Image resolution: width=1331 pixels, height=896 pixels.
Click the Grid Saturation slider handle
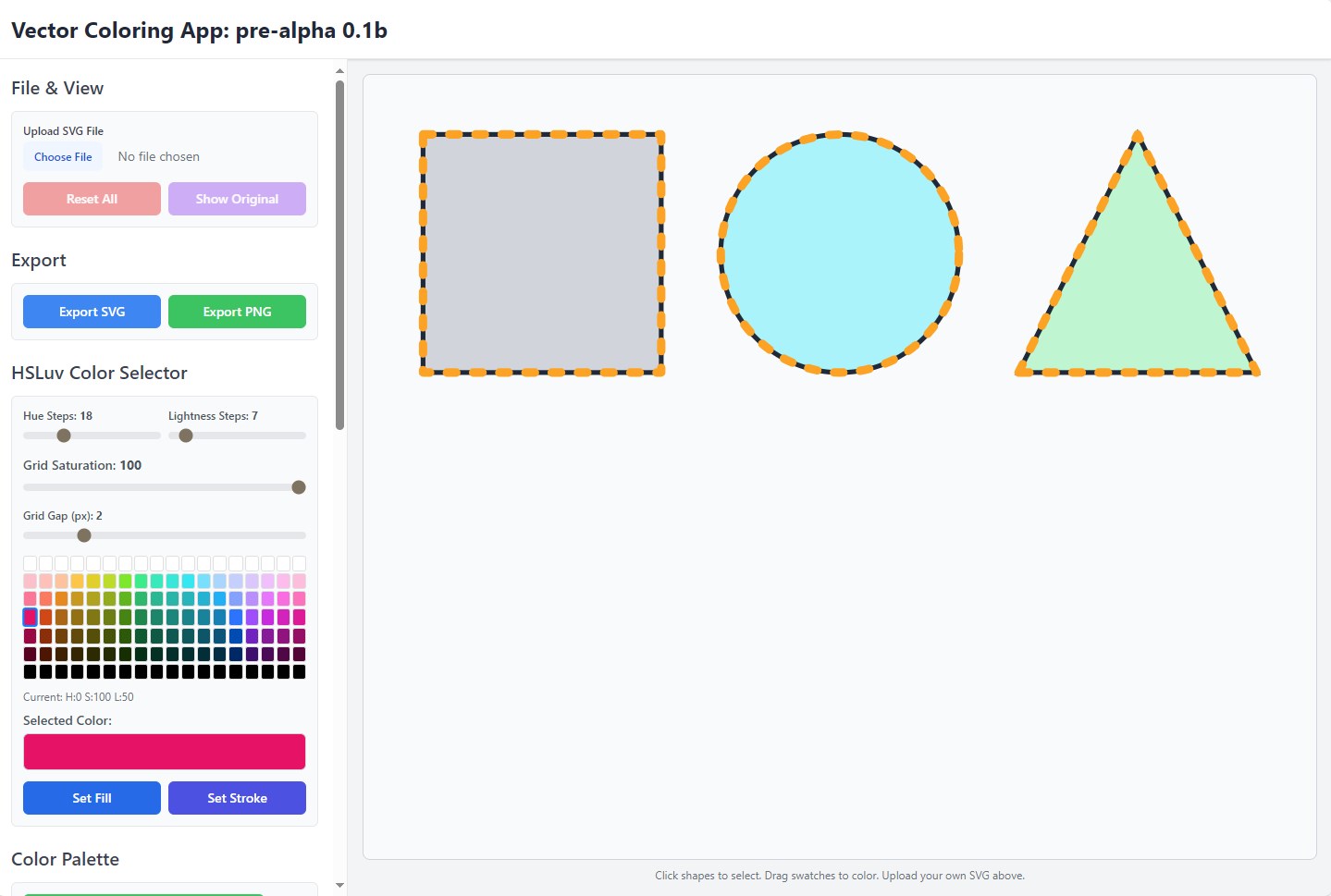[299, 487]
